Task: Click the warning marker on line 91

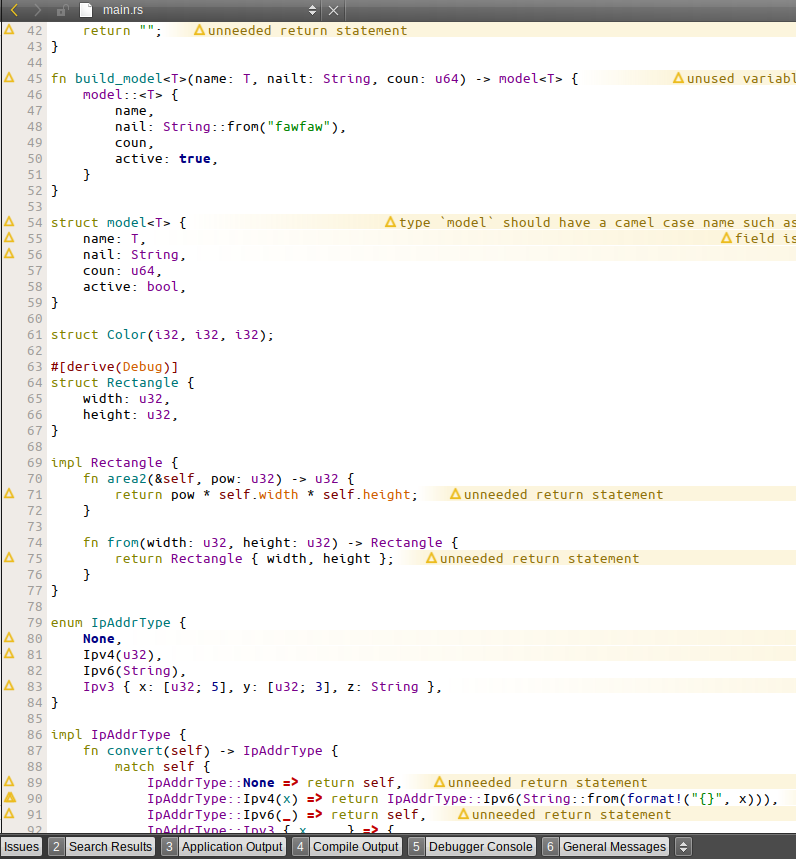Action: 9,814
